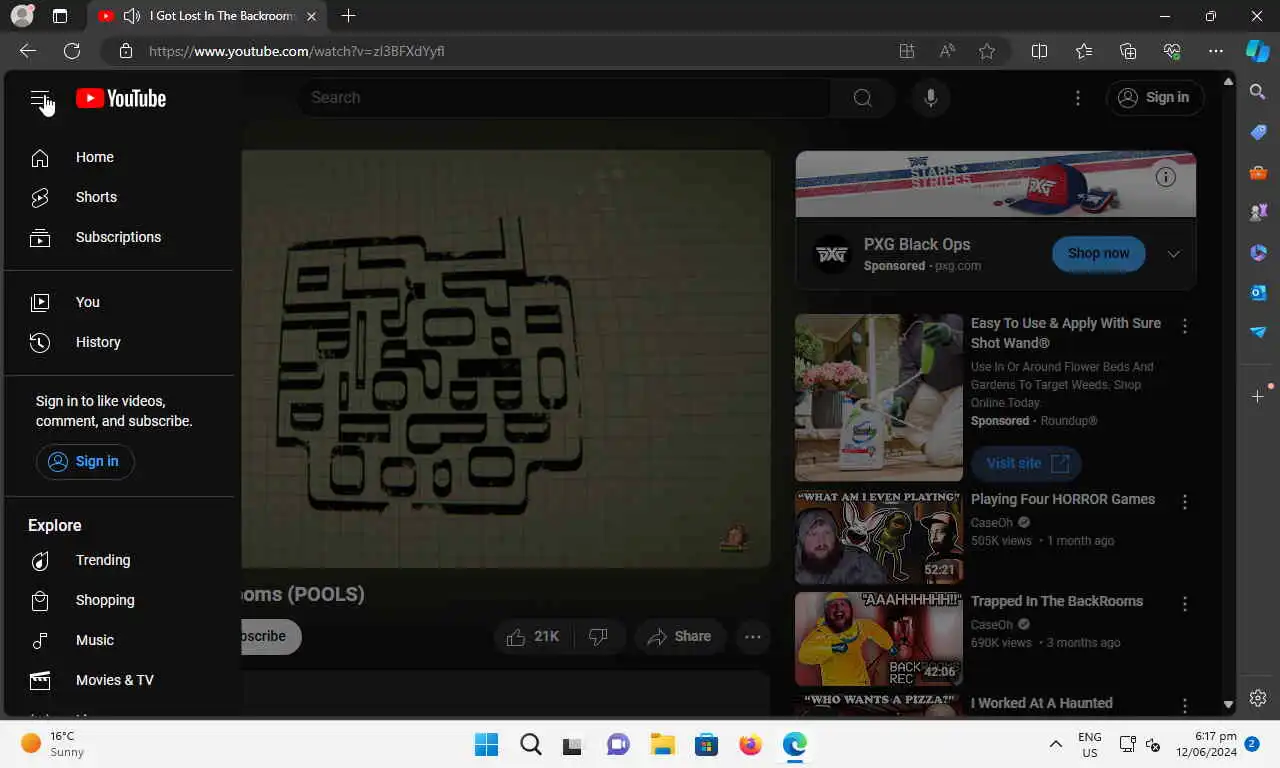Refresh the page
Viewport: 1280px width, 768px height.
click(72, 51)
